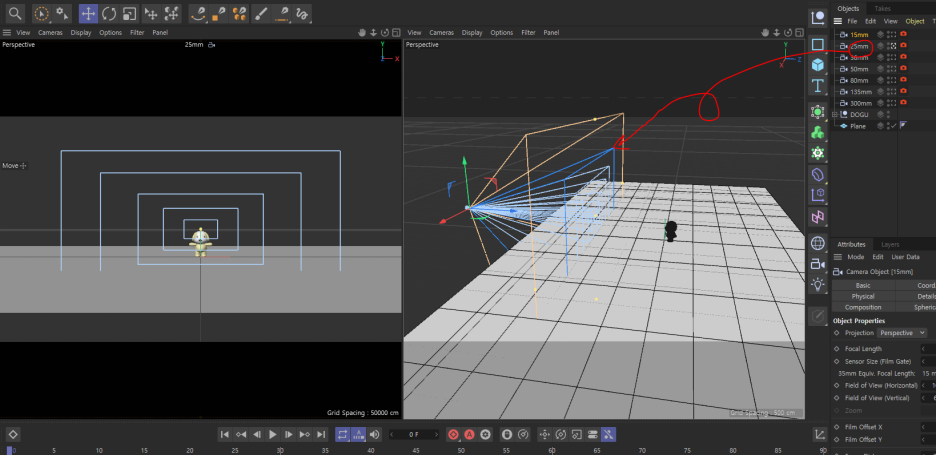The width and height of the screenshot is (936, 455).
Task: Open the Objects panel hamburger menu
Action: (838, 21)
